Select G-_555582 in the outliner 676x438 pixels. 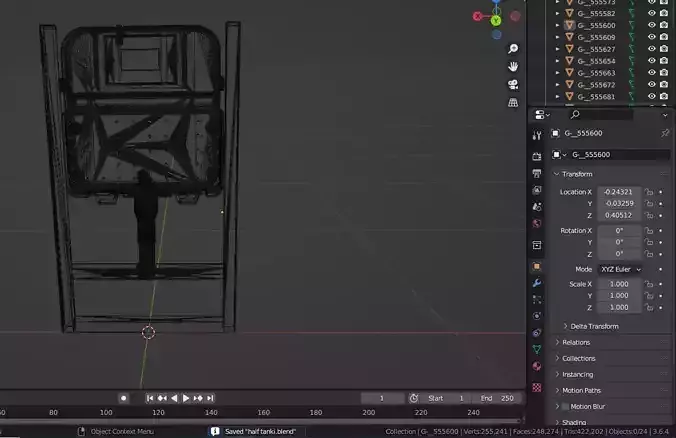coord(596,13)
